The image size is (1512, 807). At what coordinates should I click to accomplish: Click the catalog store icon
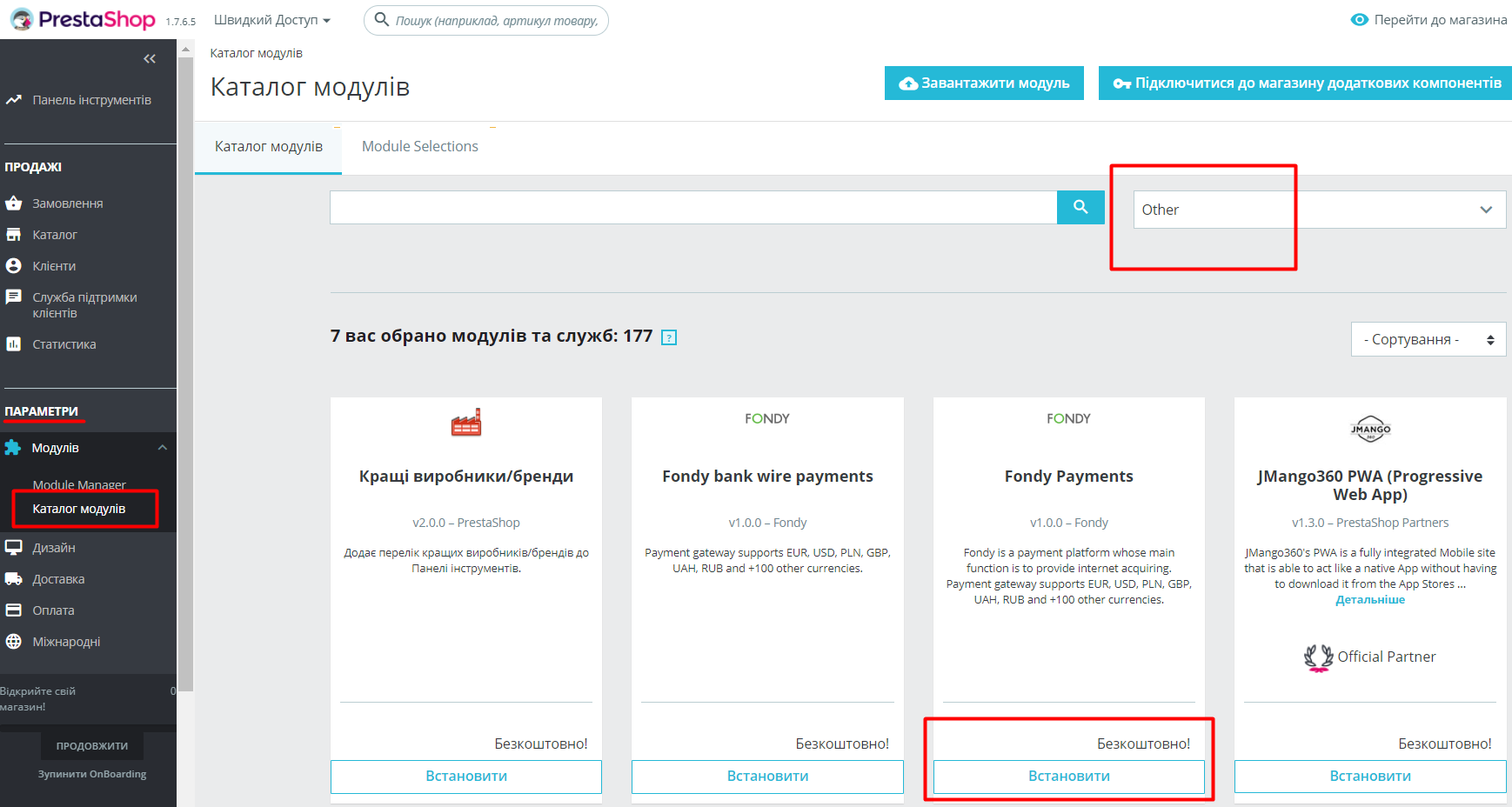(x=13, y=235)
